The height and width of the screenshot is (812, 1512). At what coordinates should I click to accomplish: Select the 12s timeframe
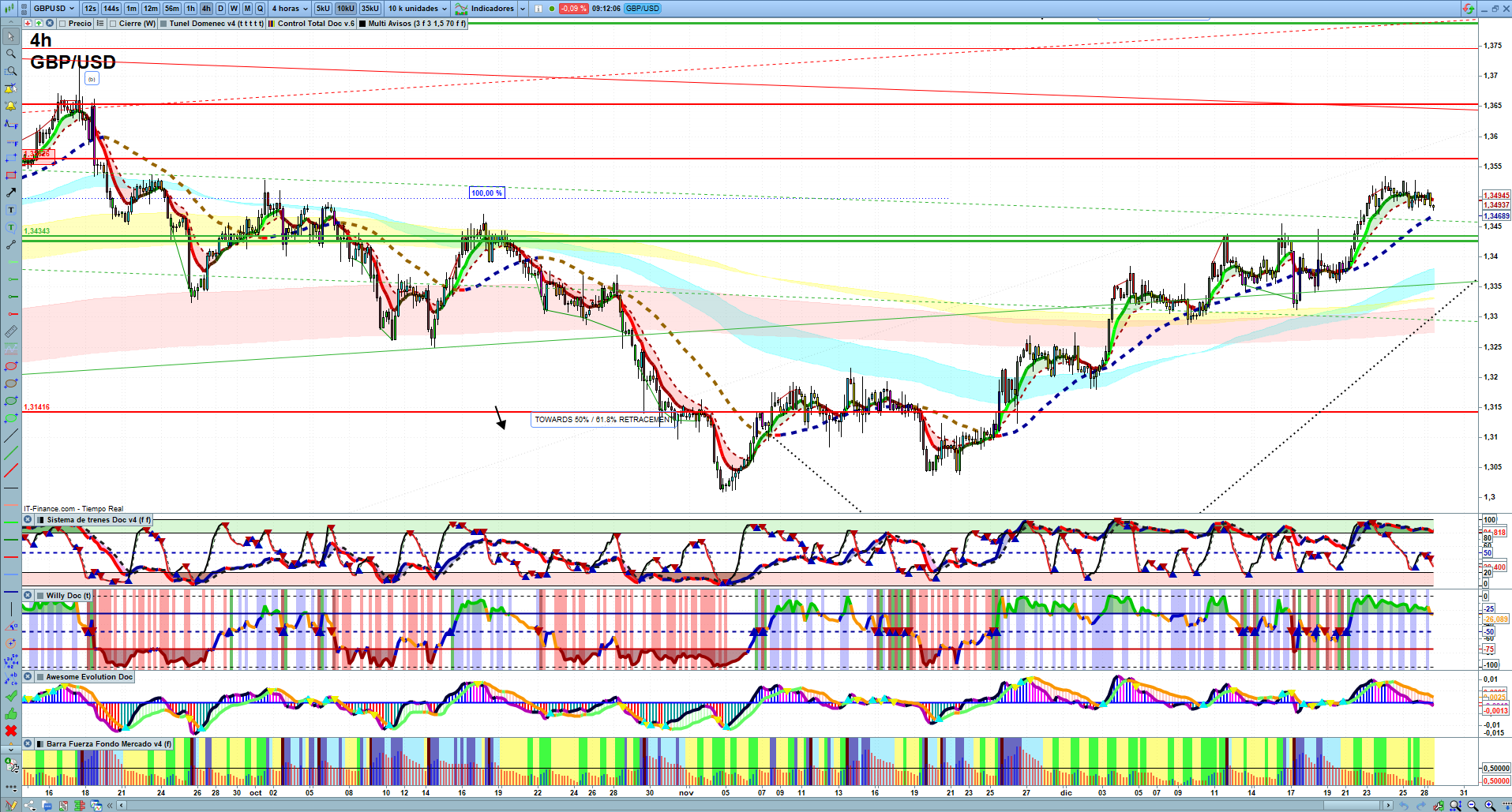[x=90, y=9]
